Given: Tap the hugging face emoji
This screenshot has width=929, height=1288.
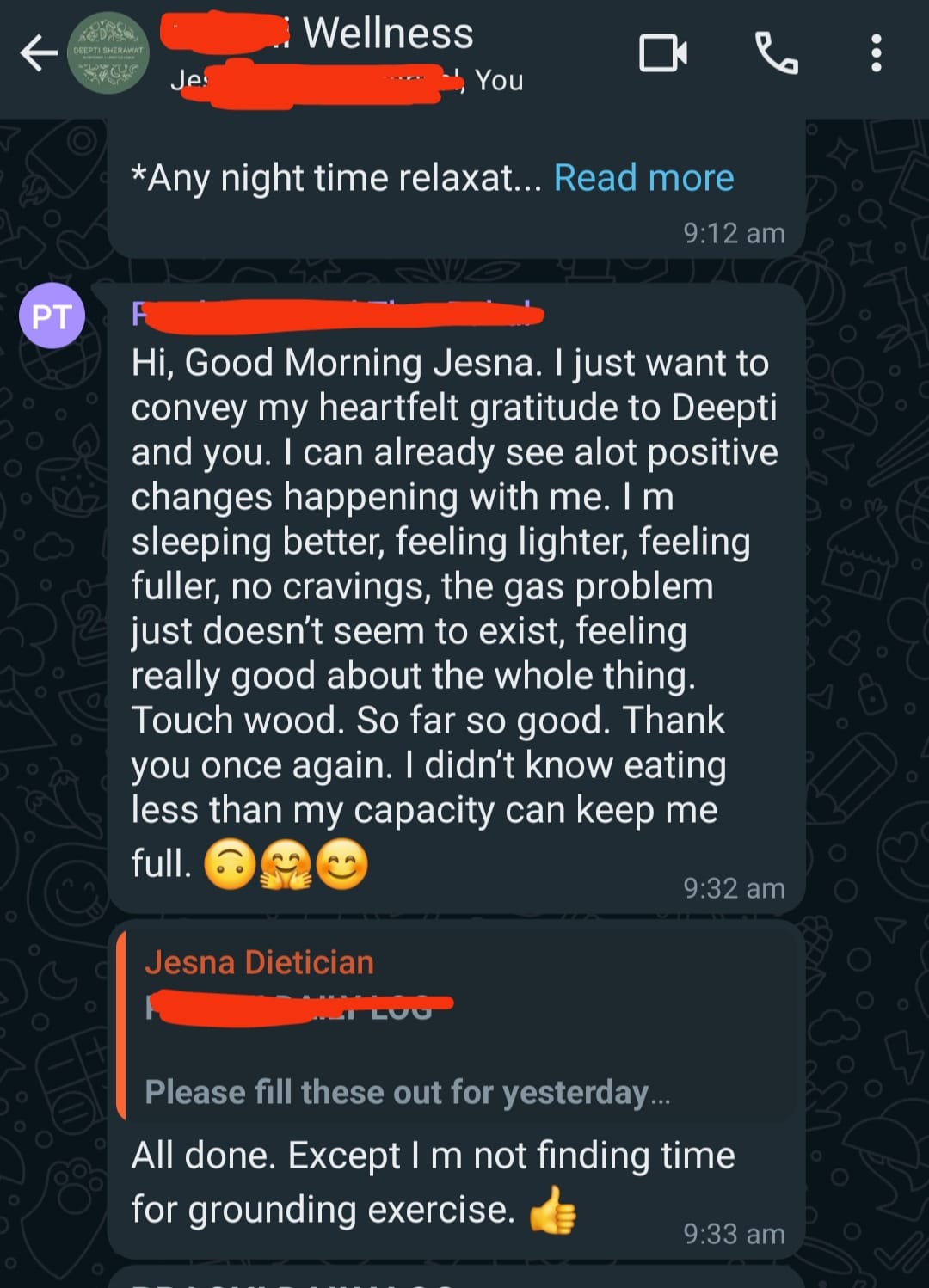Looking at the screenshot, I should click(x=286, y=864).
